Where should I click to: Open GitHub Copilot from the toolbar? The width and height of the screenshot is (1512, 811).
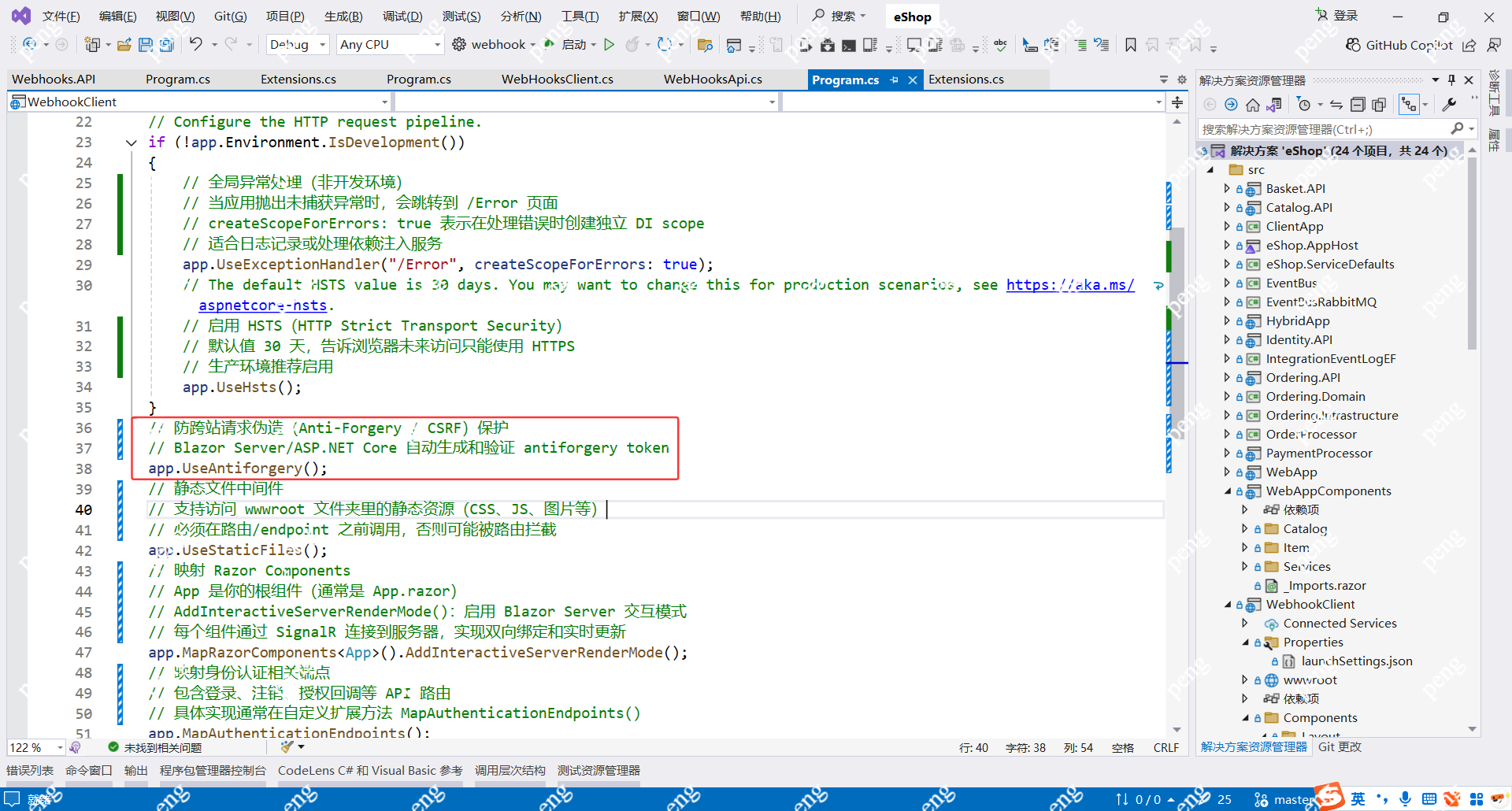[1399, 45]
